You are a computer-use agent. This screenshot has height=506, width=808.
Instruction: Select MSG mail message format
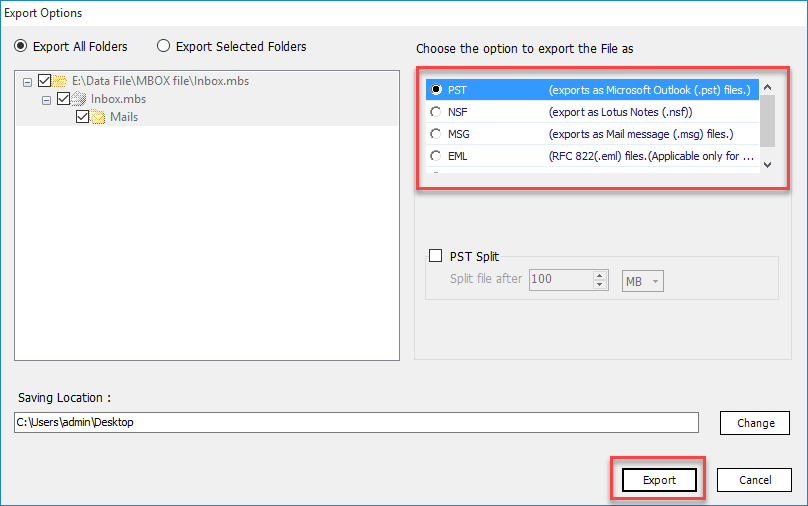[435, 134]
